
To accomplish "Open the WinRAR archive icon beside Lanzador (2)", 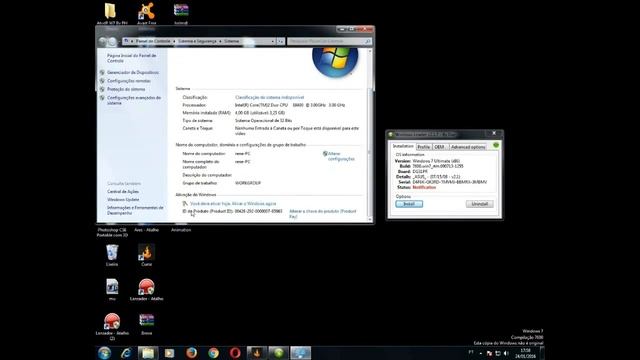I will point(147,324).
